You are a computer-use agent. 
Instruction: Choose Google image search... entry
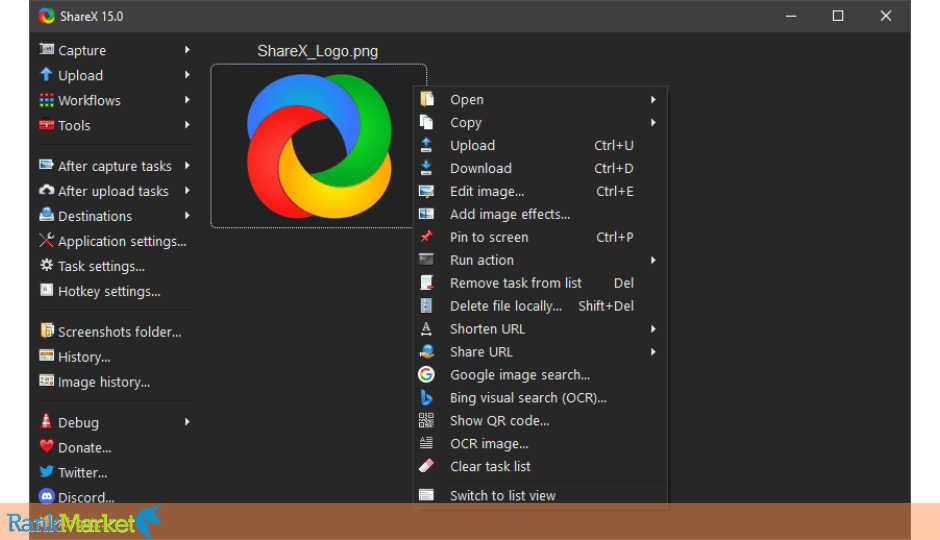(540, 375)
